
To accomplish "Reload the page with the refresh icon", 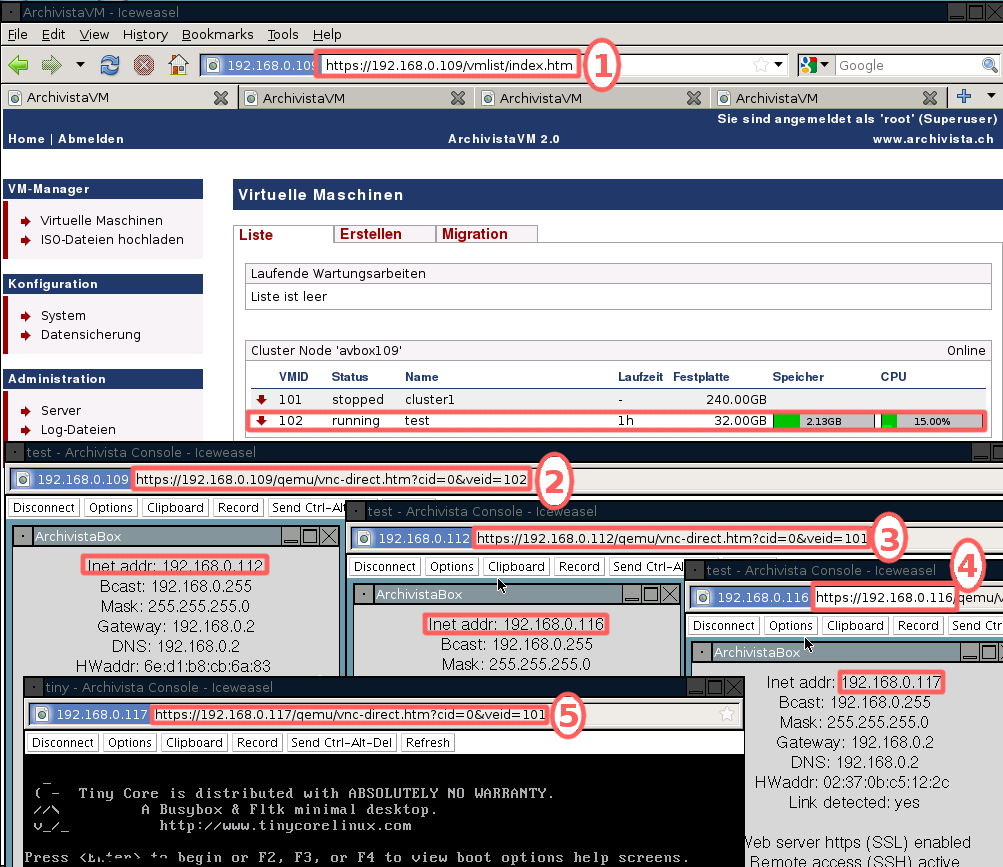I will coord(110,65).
